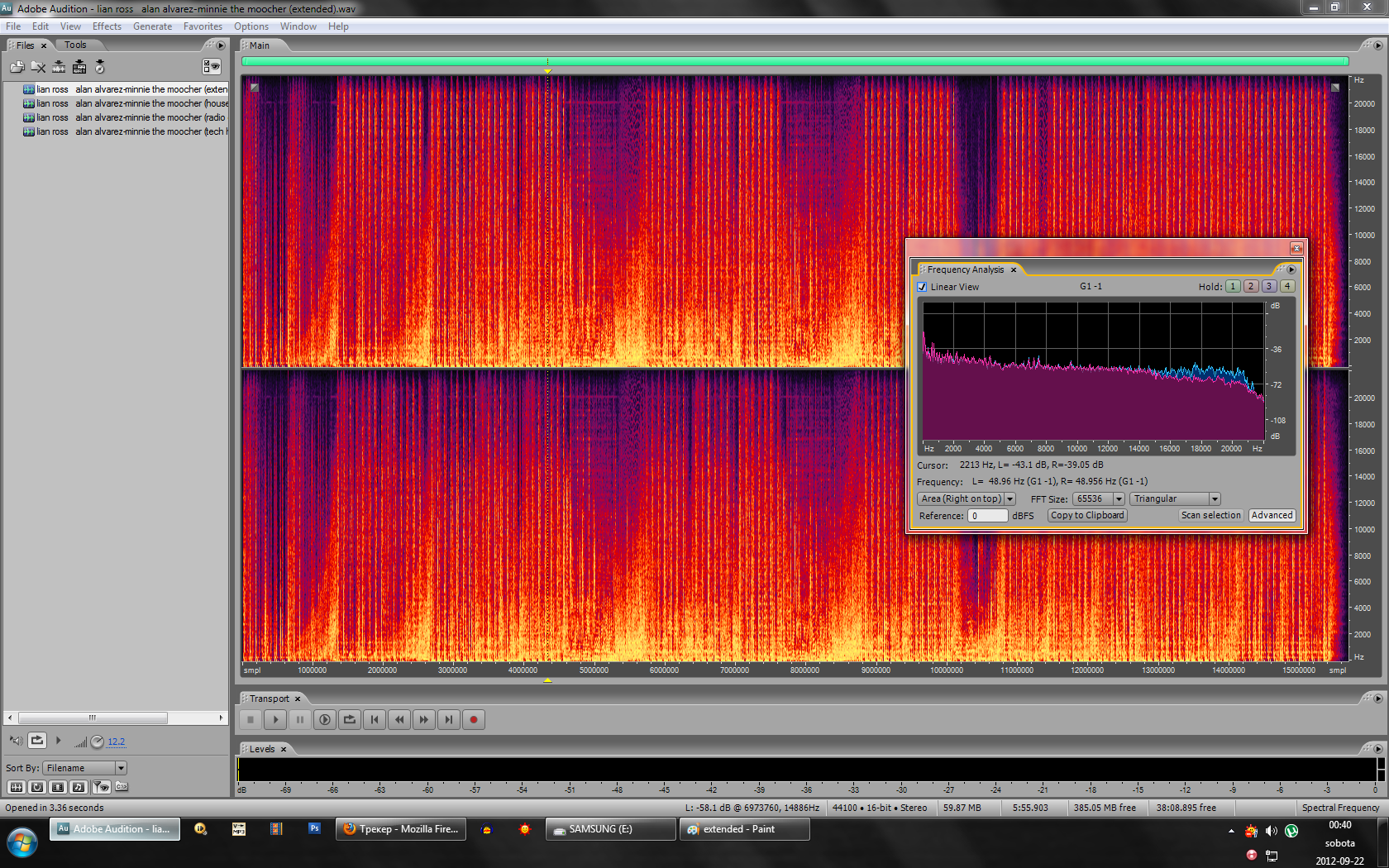The width and height of the screenshot is (1389, 868).
Task: Switch to the Tools tab
Action: click(x=75, y=45)
